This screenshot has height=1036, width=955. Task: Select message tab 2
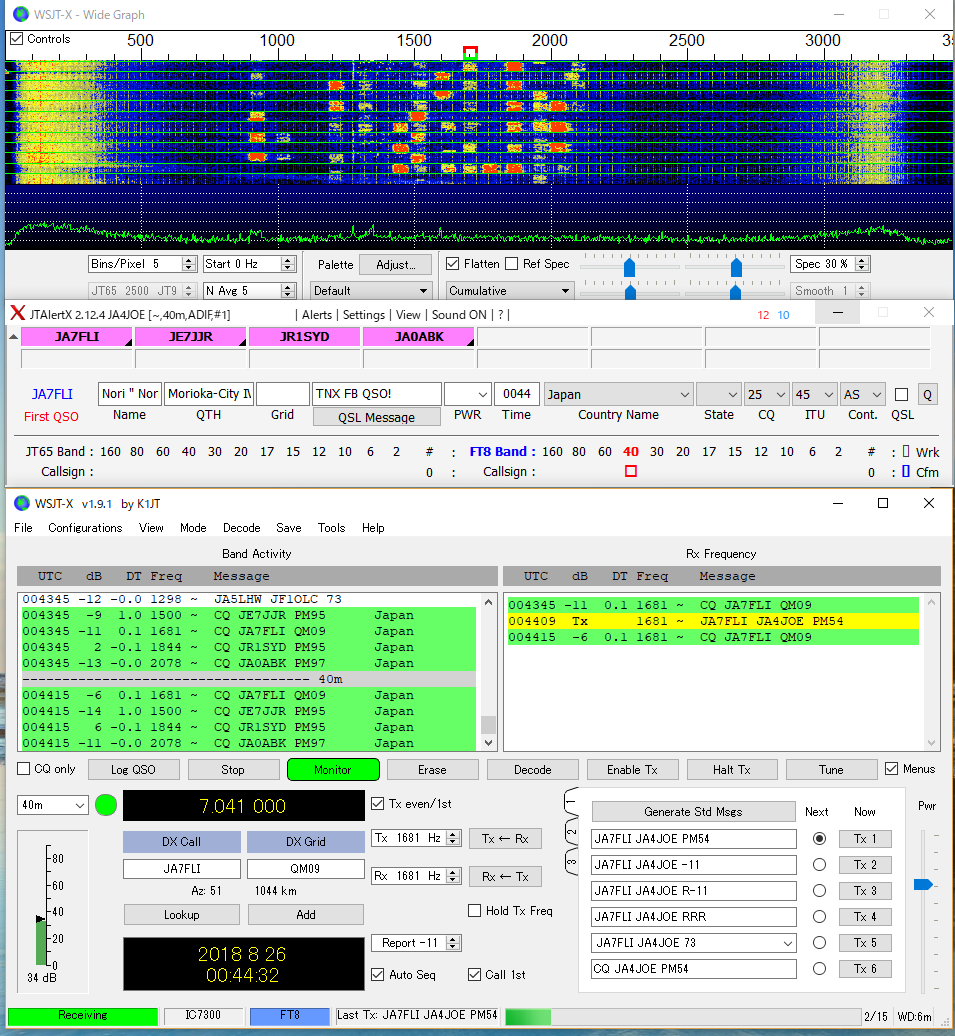[x=572, y=832]
